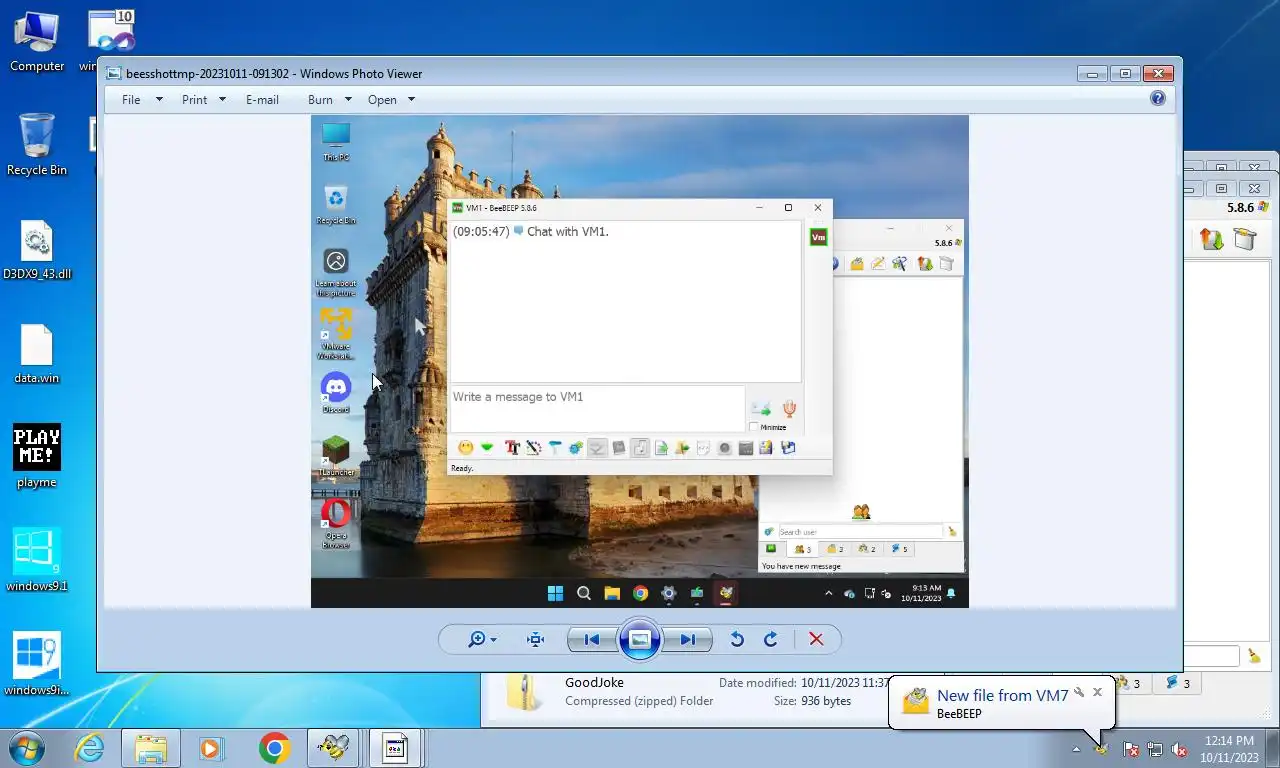The height and width of the screenshot is (768, 1280).
Task: Open Photo Viewer help via the question mark icon
Action: point(1158,98)
